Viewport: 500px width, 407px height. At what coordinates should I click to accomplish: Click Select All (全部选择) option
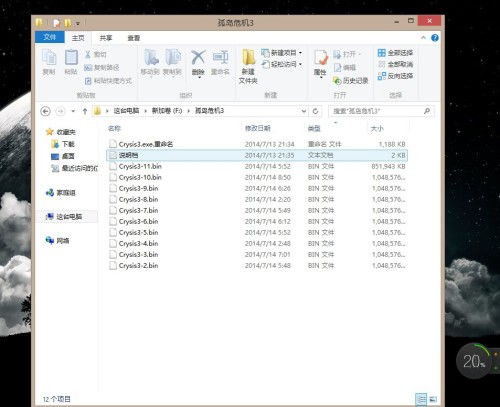point(395,53)
